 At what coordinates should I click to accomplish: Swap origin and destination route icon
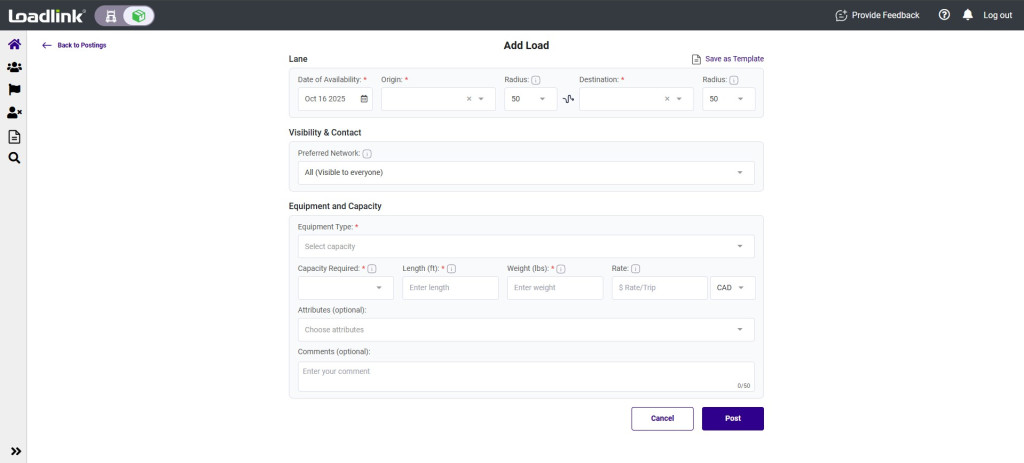pos(568,99)
